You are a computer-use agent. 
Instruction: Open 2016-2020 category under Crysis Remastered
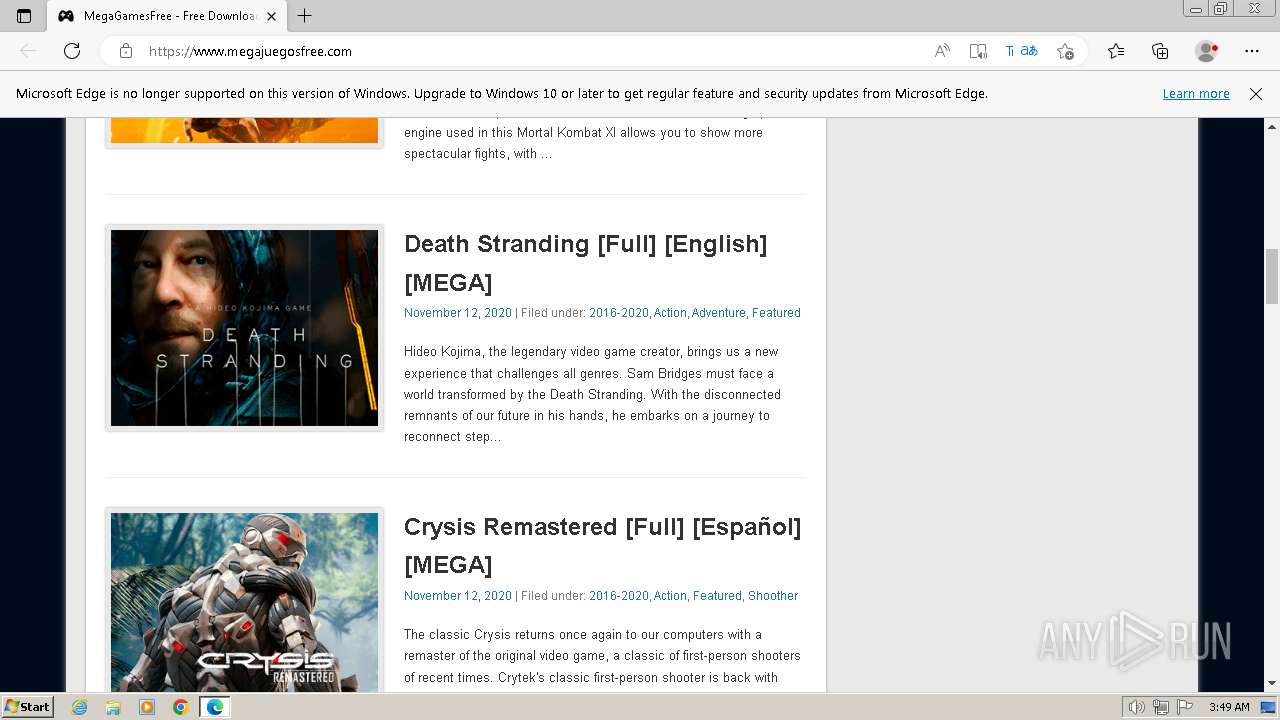point(618,596)
